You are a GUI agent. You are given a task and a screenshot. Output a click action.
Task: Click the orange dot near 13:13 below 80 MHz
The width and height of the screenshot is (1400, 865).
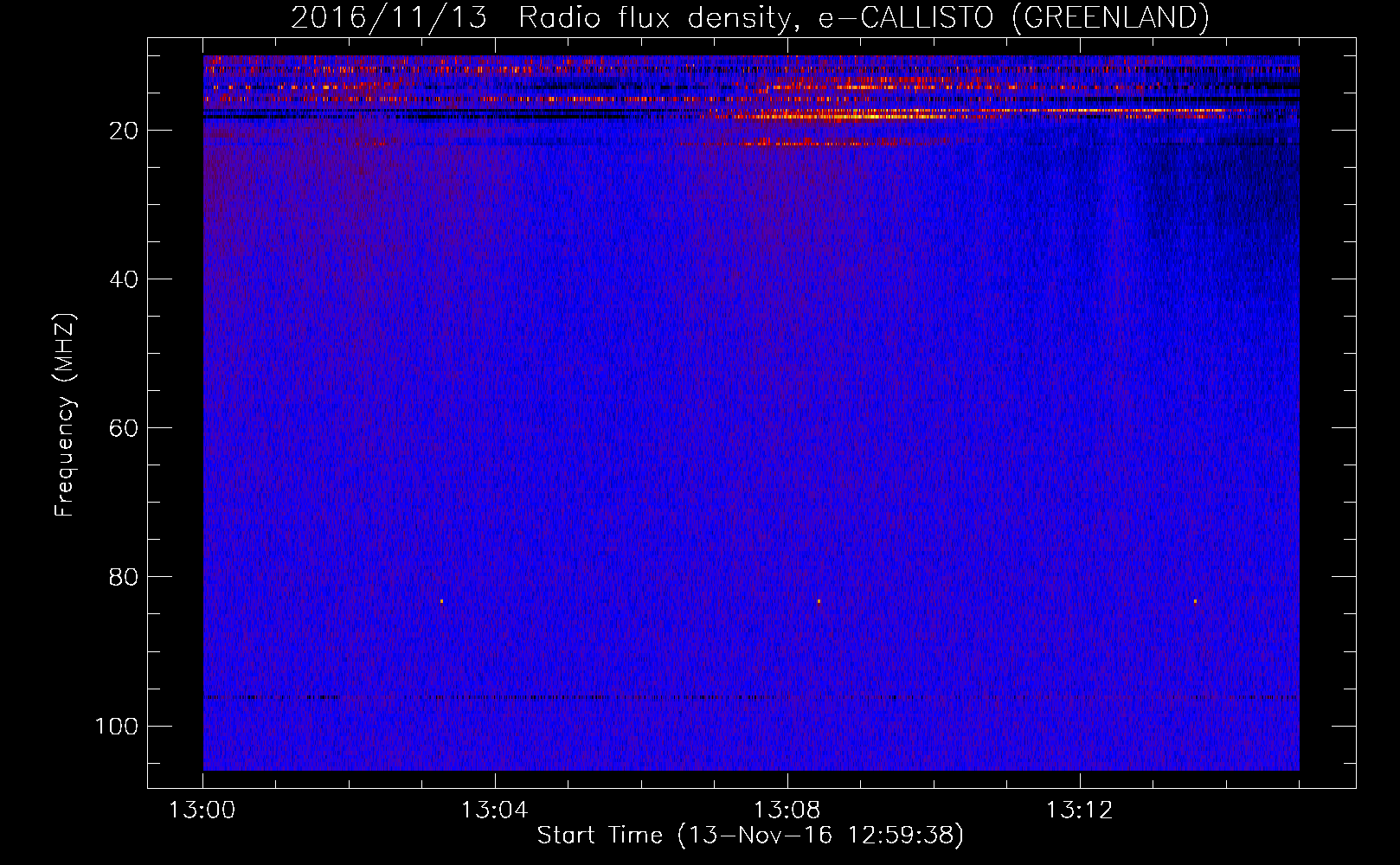click(x=1195, y=601)
